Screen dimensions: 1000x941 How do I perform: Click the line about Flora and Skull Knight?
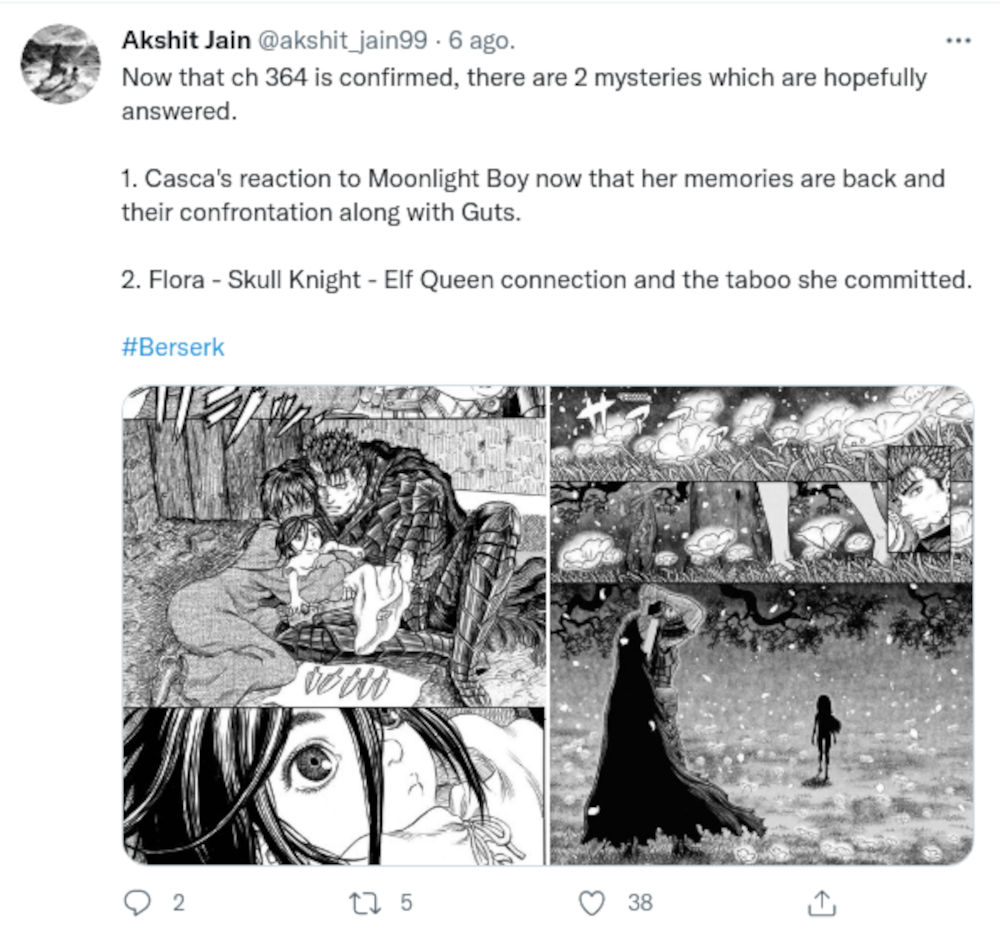546,279
